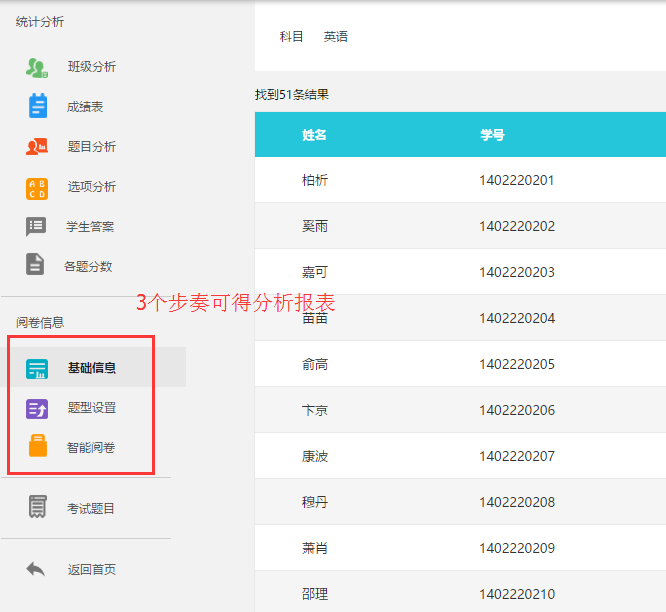666x612 pixels.
Task: Select the purple 题型设置 icon
Action: [x=37, y=408]
